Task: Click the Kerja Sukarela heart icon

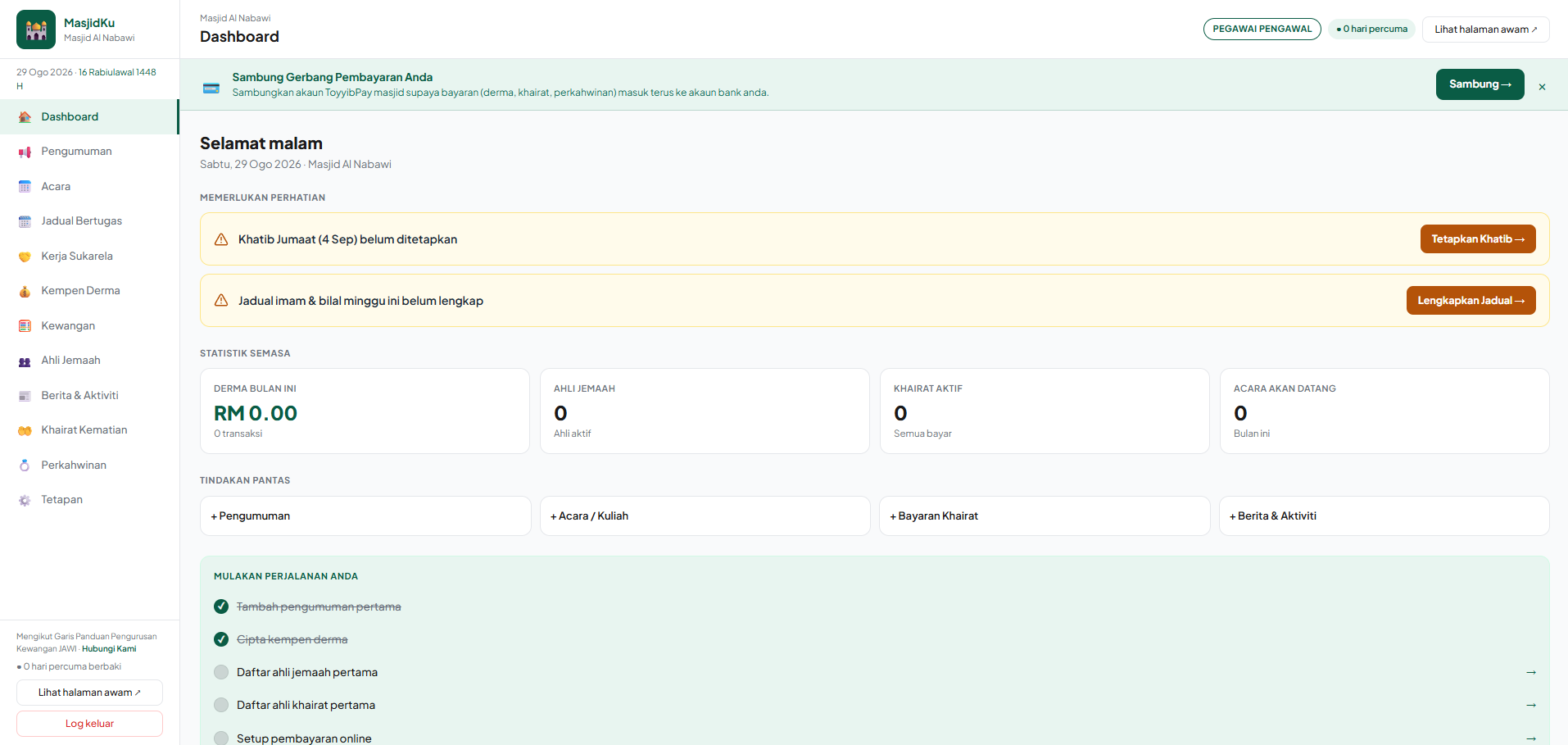Action: click(x=25, y=257)
